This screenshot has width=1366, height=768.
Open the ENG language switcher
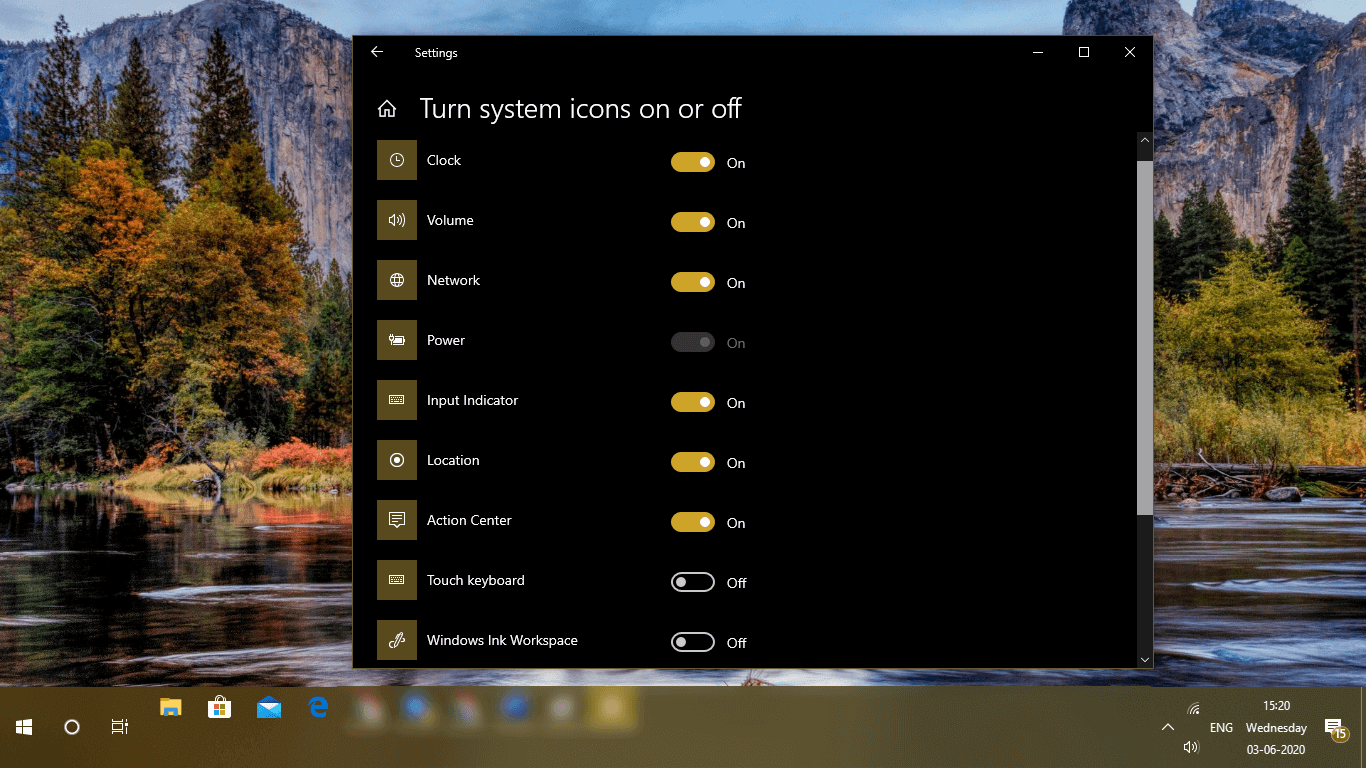point(1220,727)
